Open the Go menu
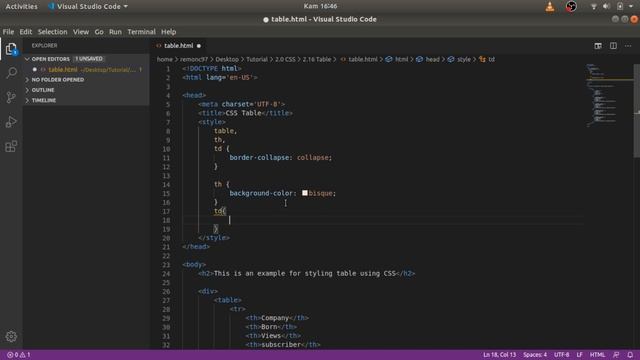 (x=99, y=32)
